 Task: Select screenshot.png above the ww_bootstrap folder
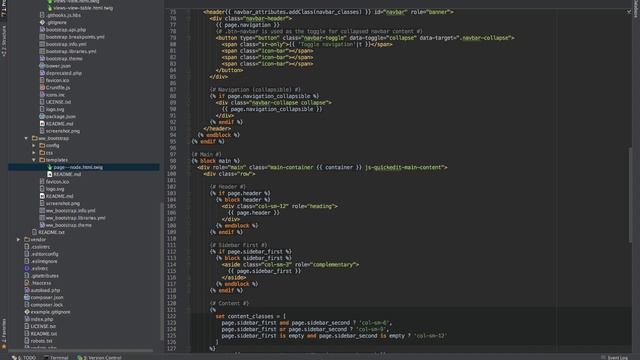pos(63,131)
